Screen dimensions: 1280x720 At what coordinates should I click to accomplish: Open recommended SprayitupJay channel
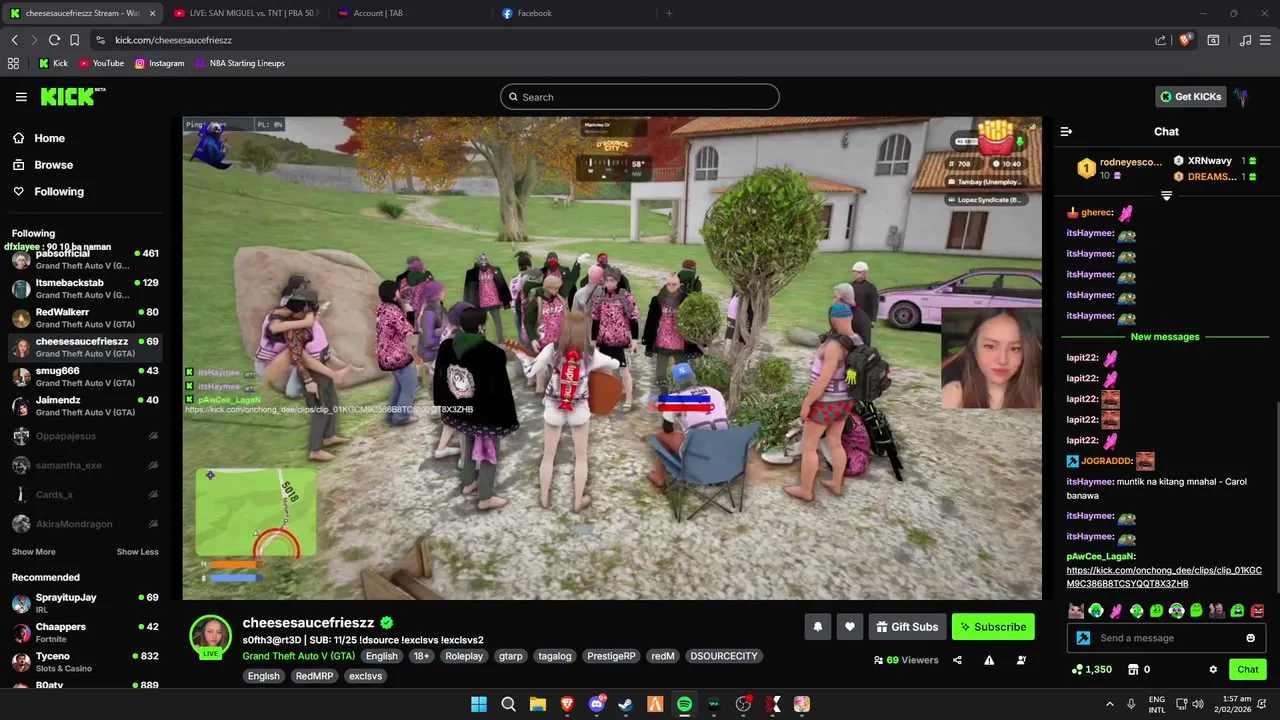click(85, 603)
